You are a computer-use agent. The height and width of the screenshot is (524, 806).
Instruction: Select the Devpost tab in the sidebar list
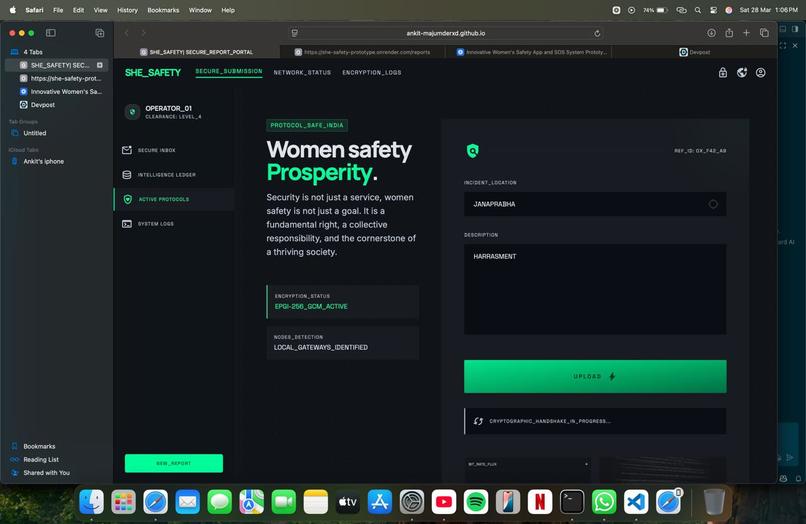pyautogui.click(x=43, y=105)
